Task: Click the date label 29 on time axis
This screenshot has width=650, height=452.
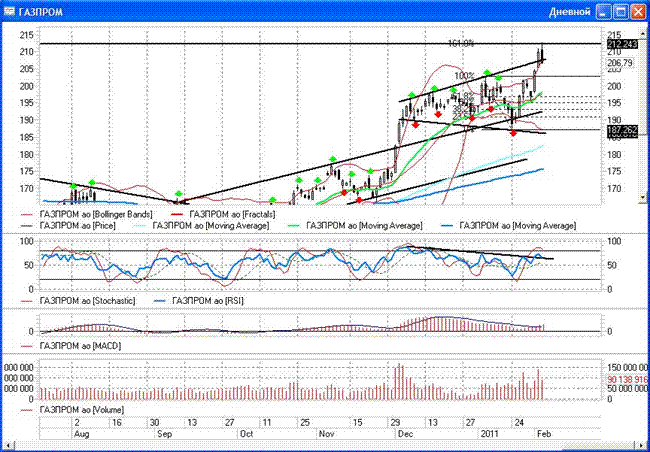Action: coord(395,423)
